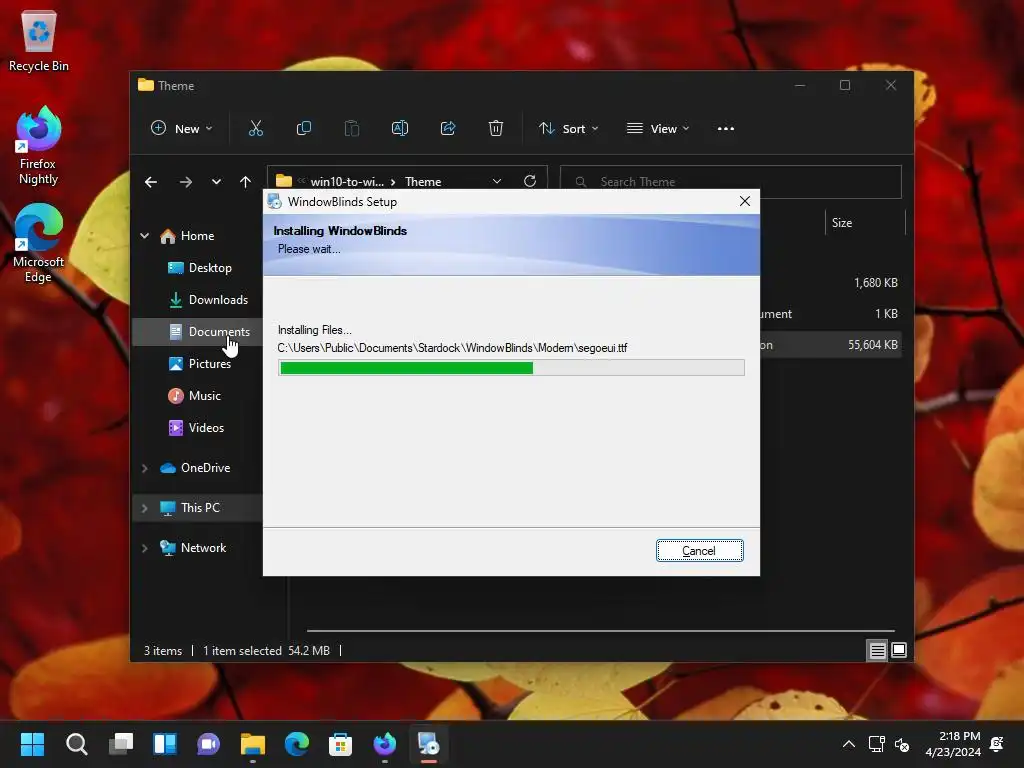Go up one folder level arrow

246,182
